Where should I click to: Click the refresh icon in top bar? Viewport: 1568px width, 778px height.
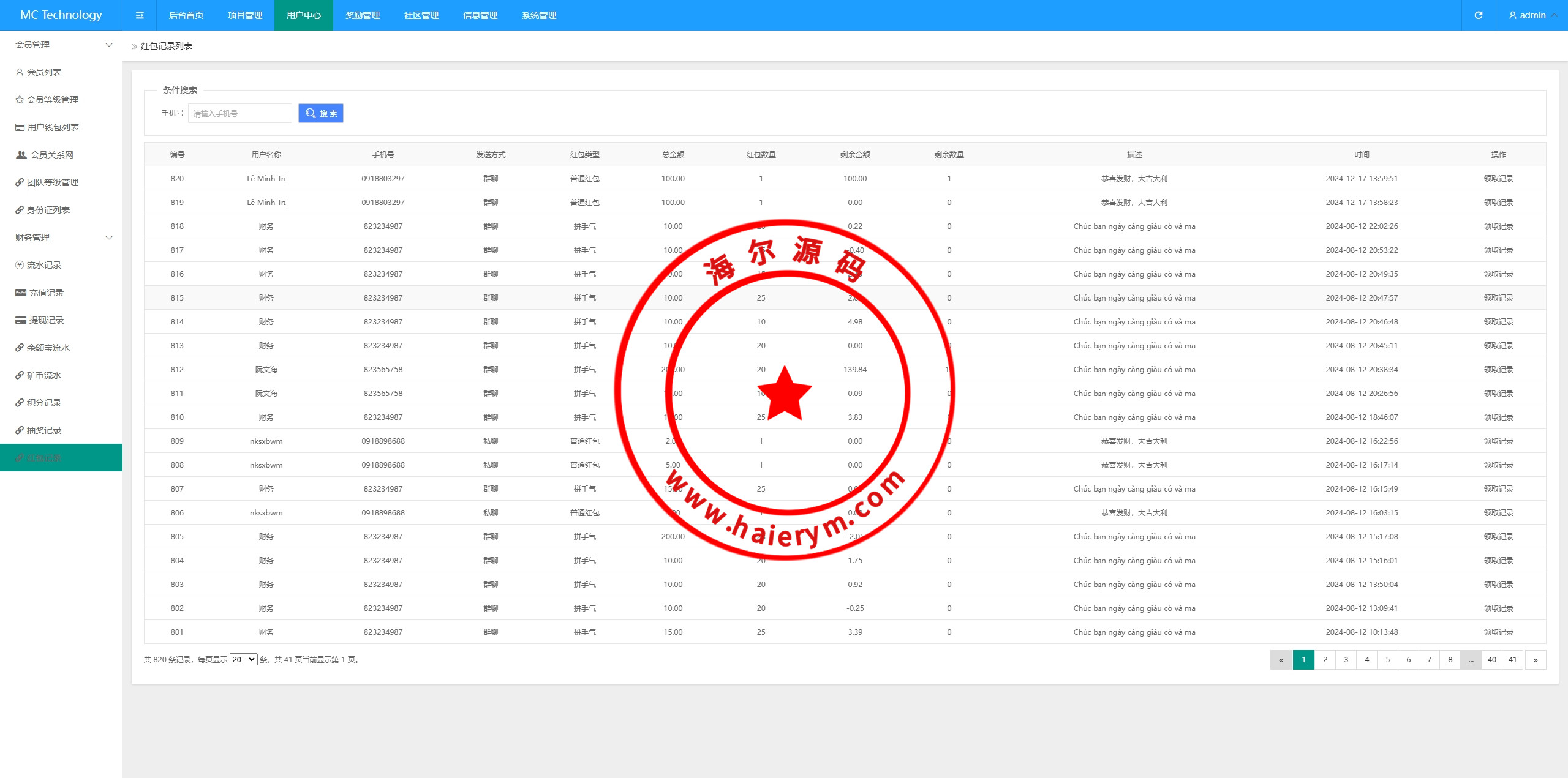1478,15
